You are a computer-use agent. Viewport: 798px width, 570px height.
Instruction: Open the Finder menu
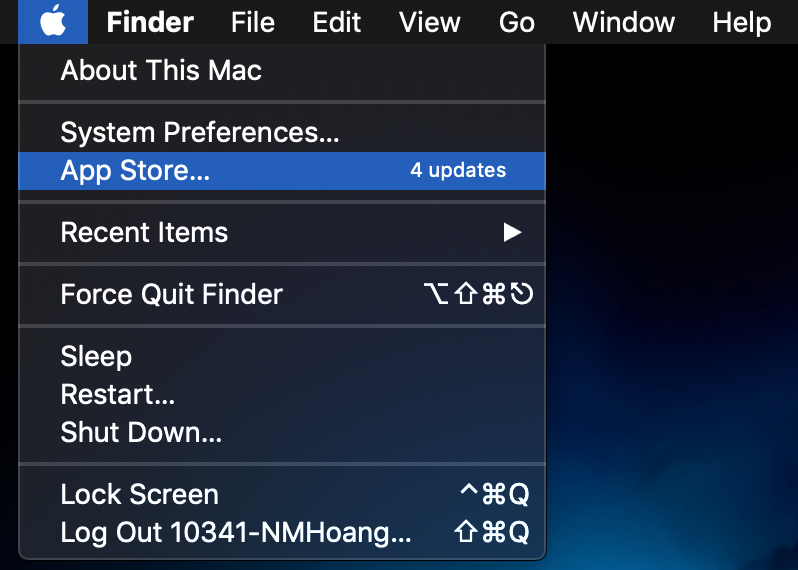pos(150,22)
